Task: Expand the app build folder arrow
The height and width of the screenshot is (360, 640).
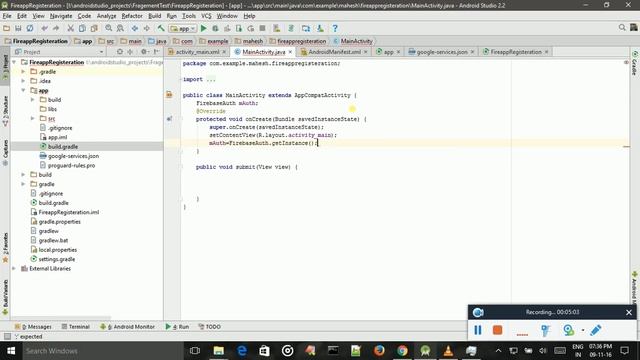Action: click(x=33, y=100)
